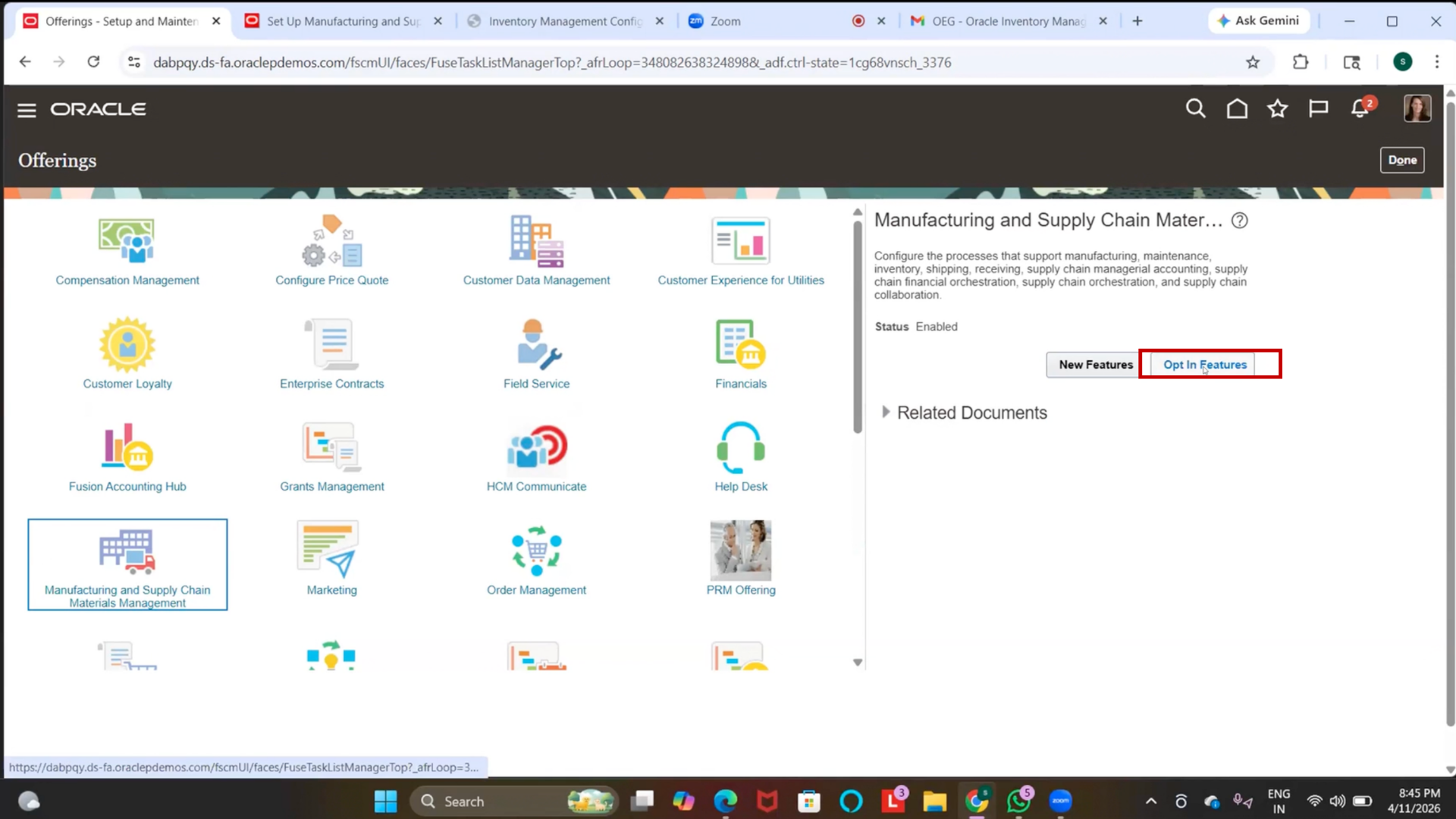The width and height of the screenshot is (1456, 819).
Task: Switch to Inventory Management Config tab
Action: click(565, 21)
